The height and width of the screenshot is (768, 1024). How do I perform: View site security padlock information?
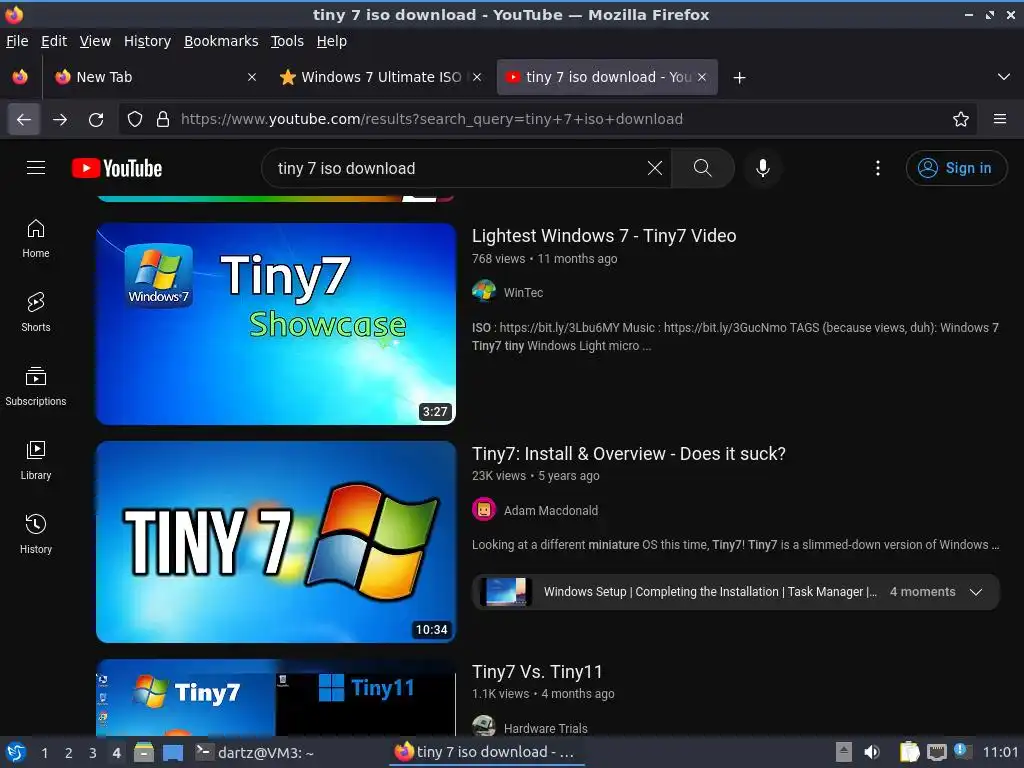tap(163, 119)
